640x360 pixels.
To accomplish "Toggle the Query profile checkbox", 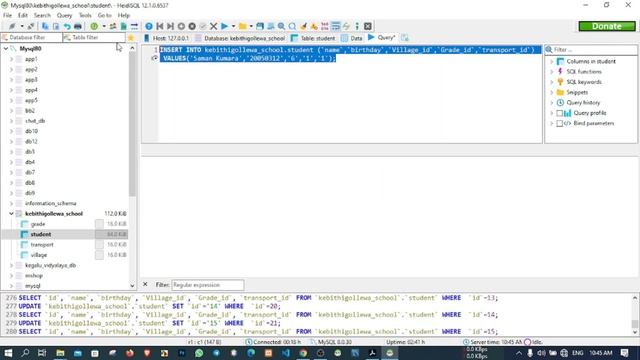I will 560,113.
